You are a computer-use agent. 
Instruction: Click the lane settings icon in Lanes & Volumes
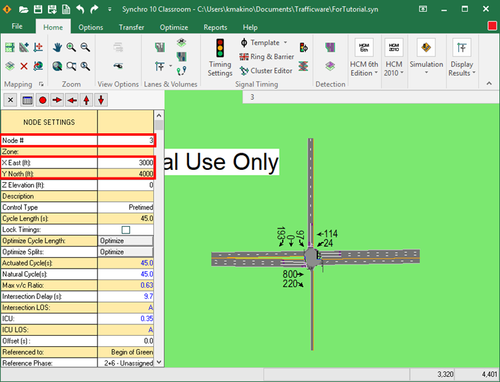[160, 48]
